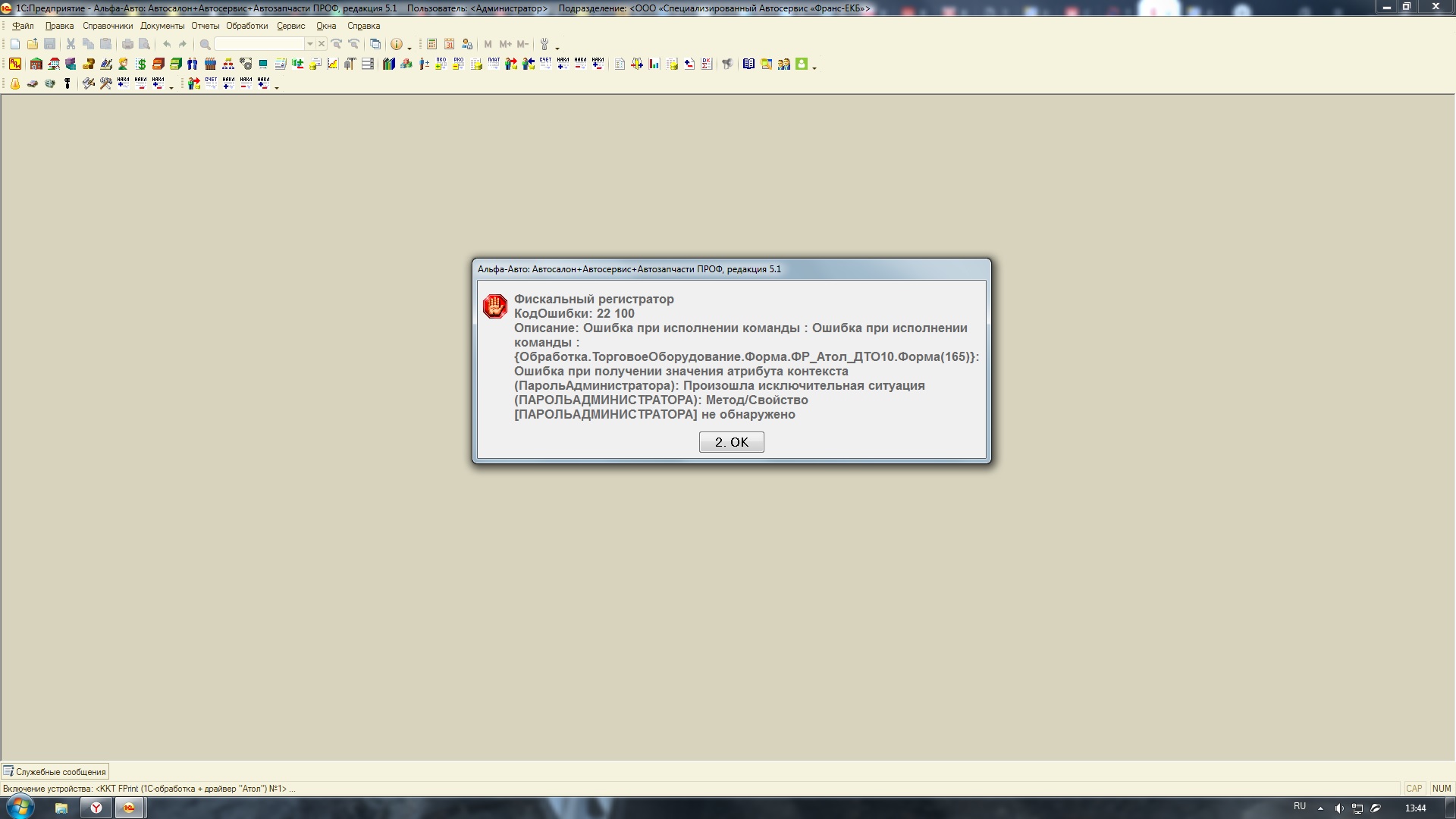Click the green filing drawer icon
Screen dimensions: 1456x819
(x=176, y=64)
